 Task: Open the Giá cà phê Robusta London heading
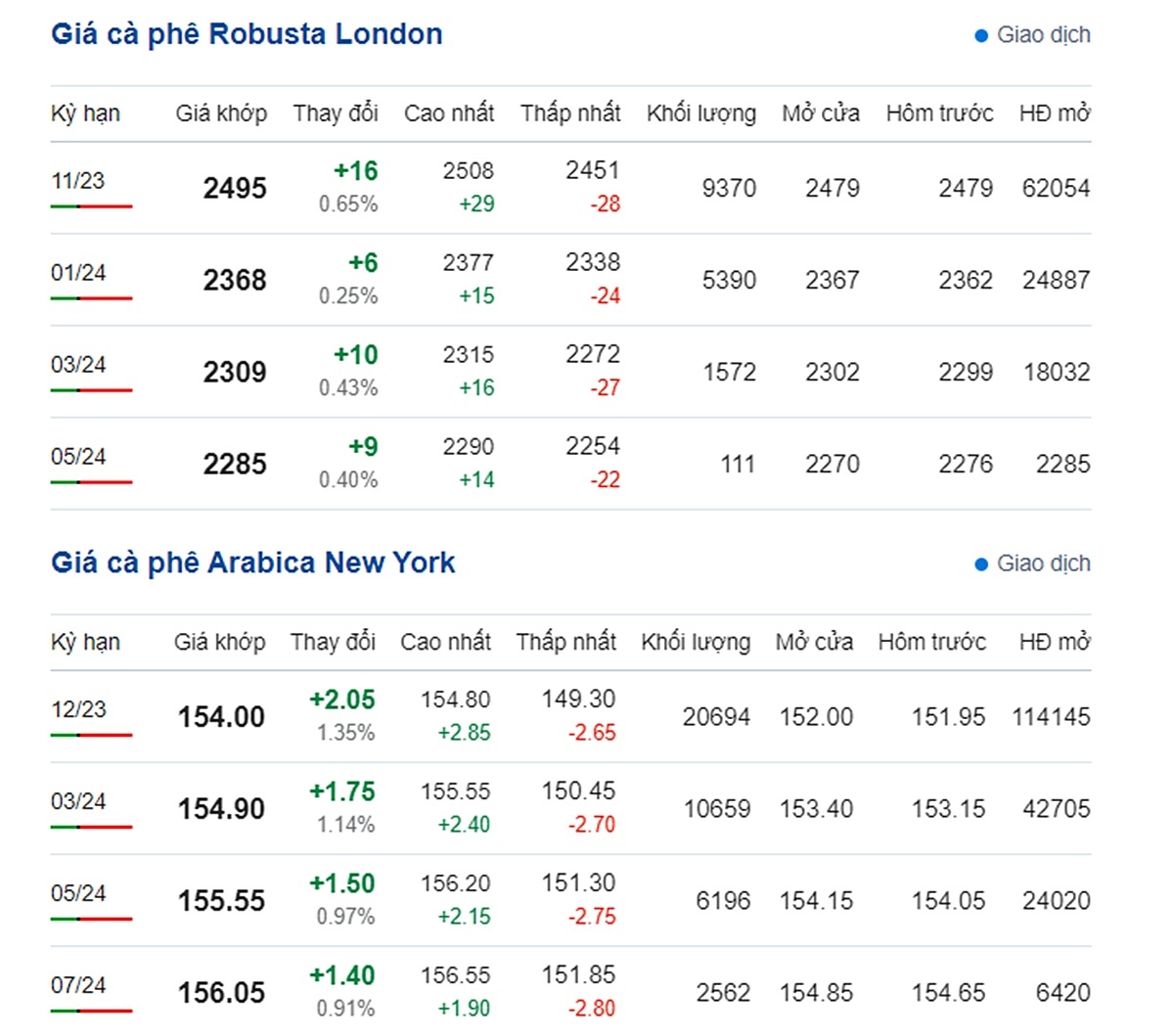point(247,34)
